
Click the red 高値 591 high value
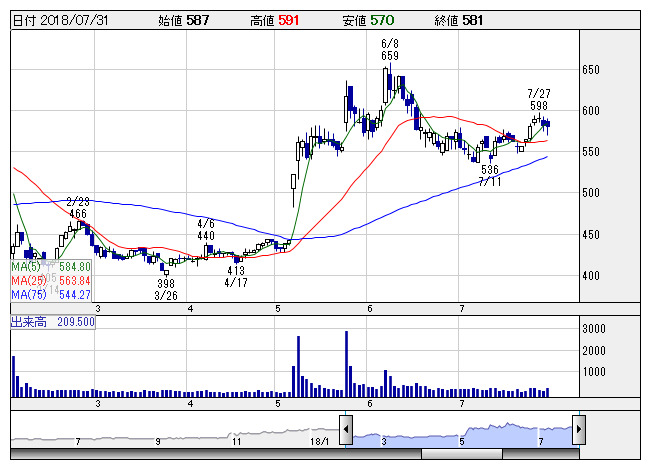pos(286,19)
